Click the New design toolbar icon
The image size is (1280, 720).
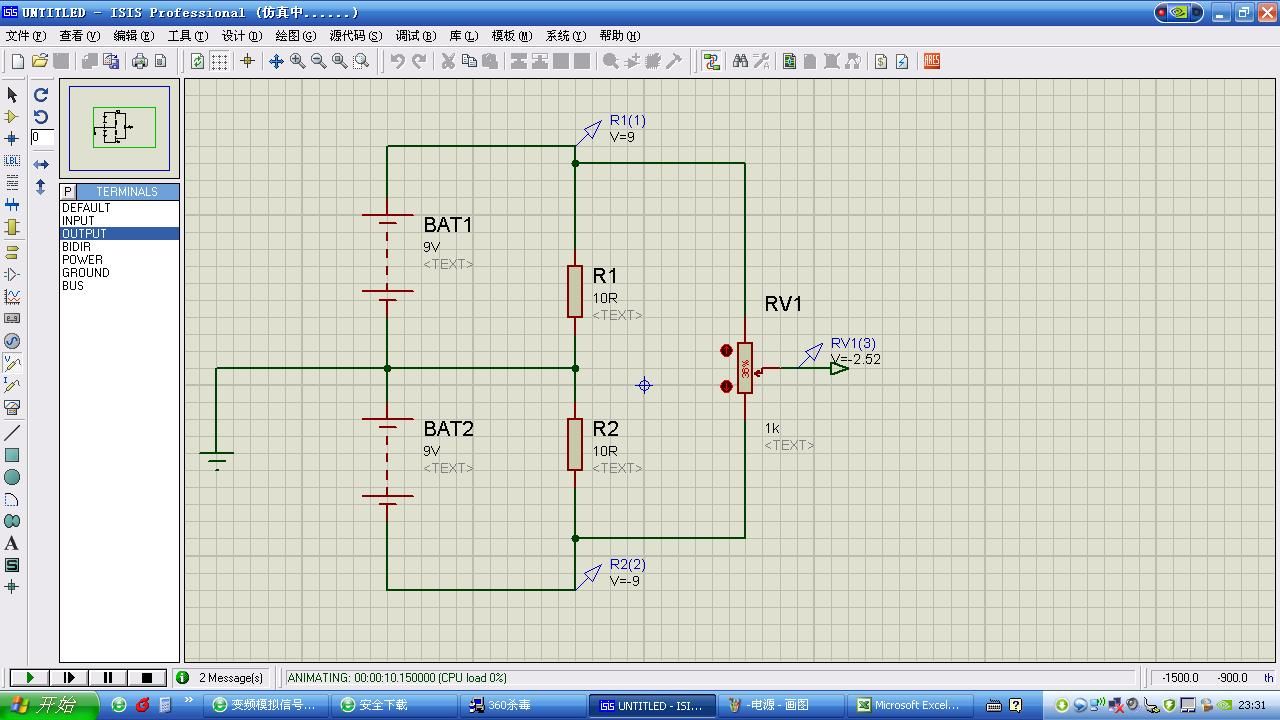[x=18, y=61]
